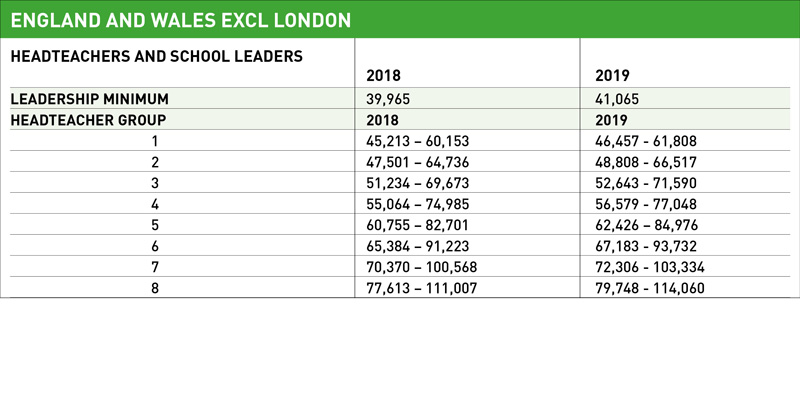Select the Leadership Minimum row label

tap(89, 99)
